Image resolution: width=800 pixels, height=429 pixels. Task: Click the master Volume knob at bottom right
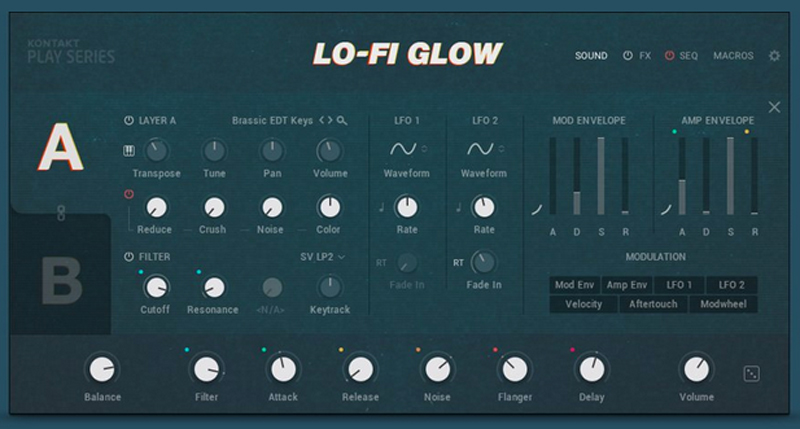pyautogui.click(x=696, y=369)
